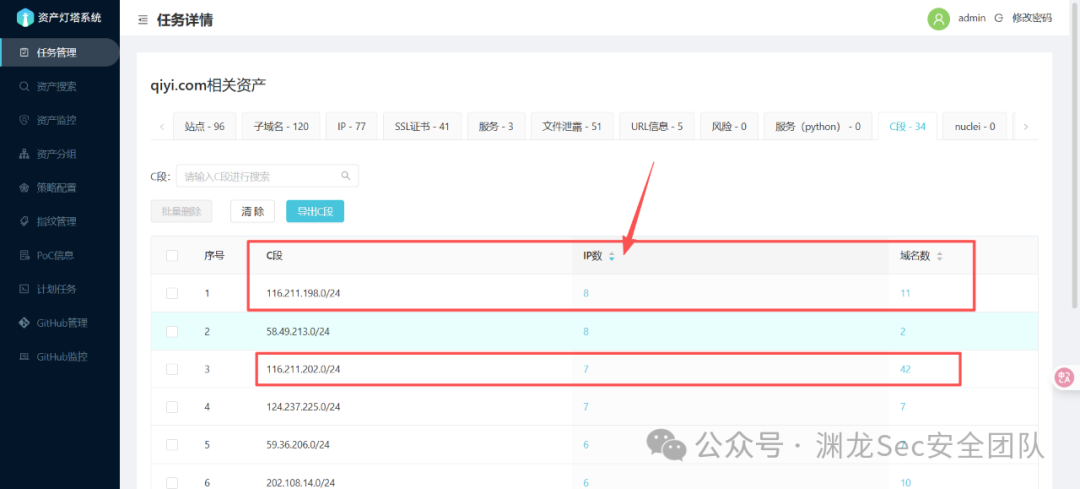
Task: Click the 116.211.198.0/24 cell text
Action: pyautogui.click(x=304, y=293)
